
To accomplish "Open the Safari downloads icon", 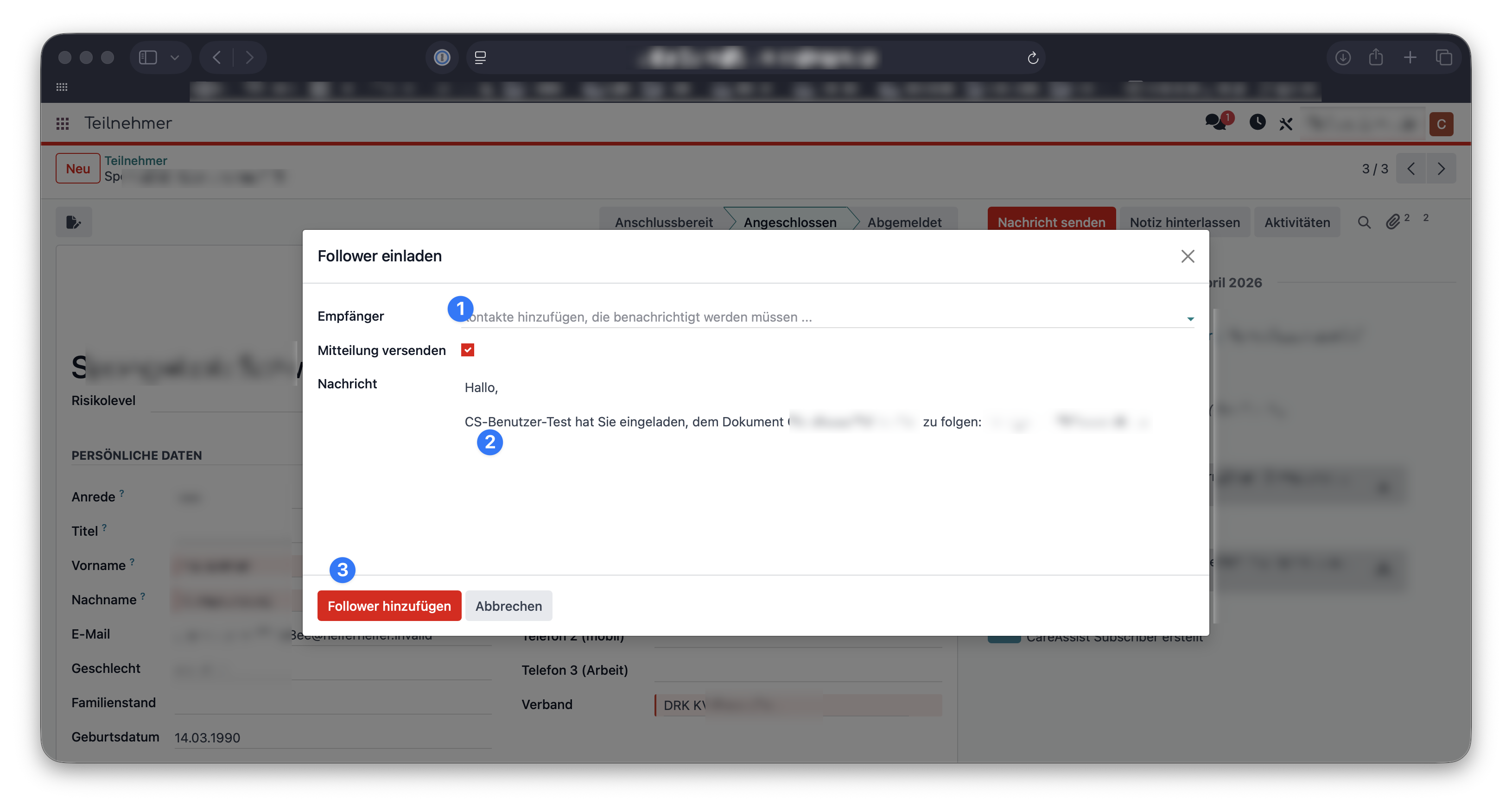I will point(1343,57).
